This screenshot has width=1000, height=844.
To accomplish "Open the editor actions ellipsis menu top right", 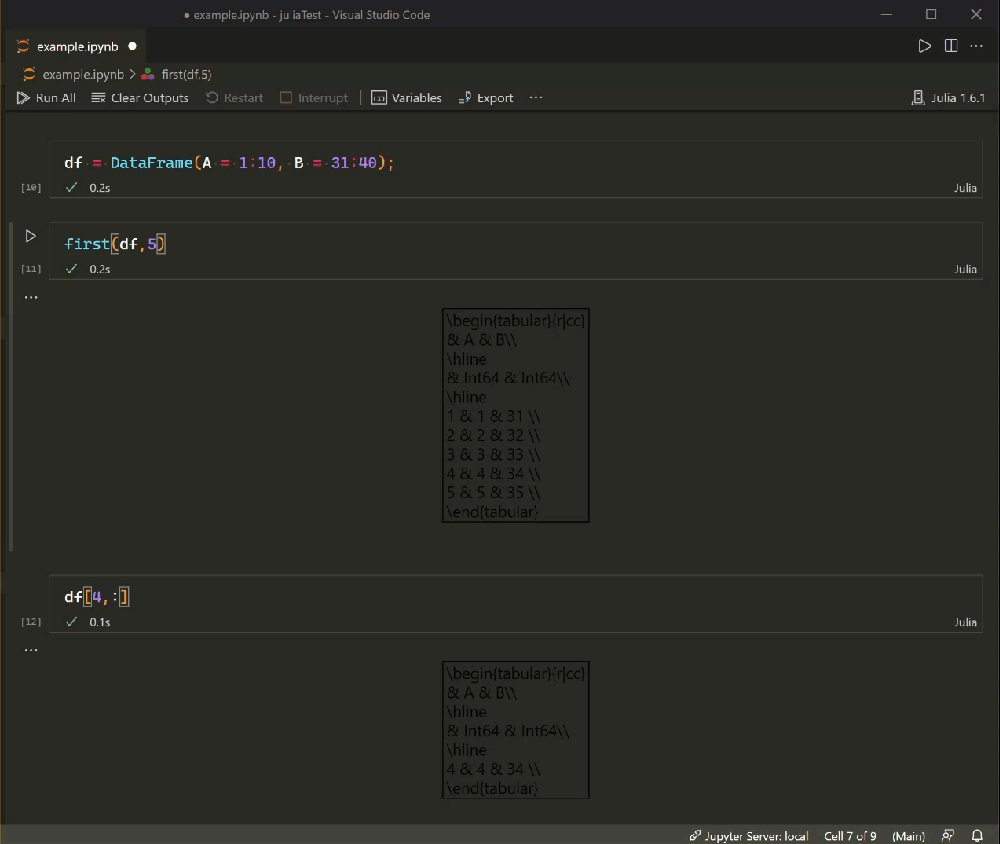I will coord(976,45).
